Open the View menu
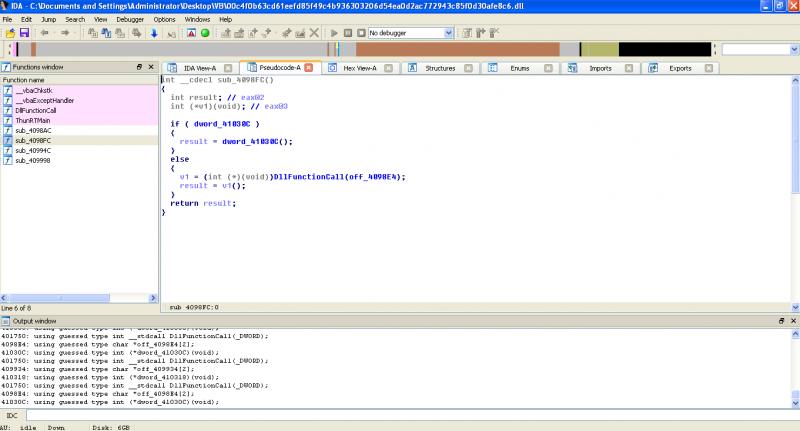The width and height of the screenshot is (800, 431). point(101,19)
